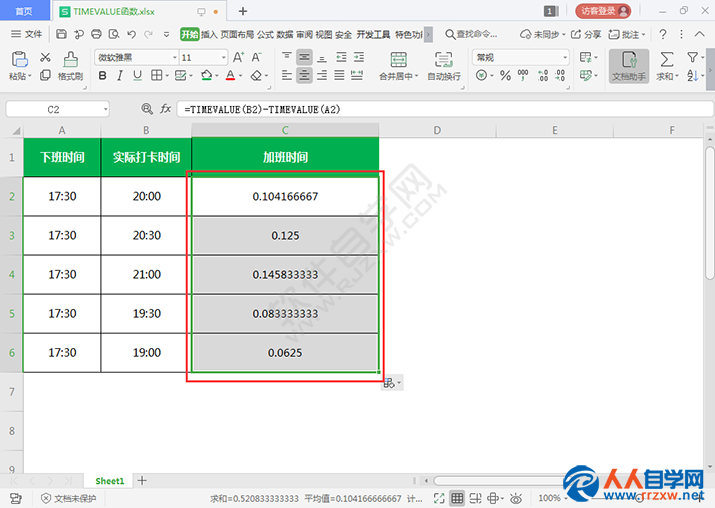Click the horizontal scrollbar
715x508 pixels.
(x=502, y=481)
